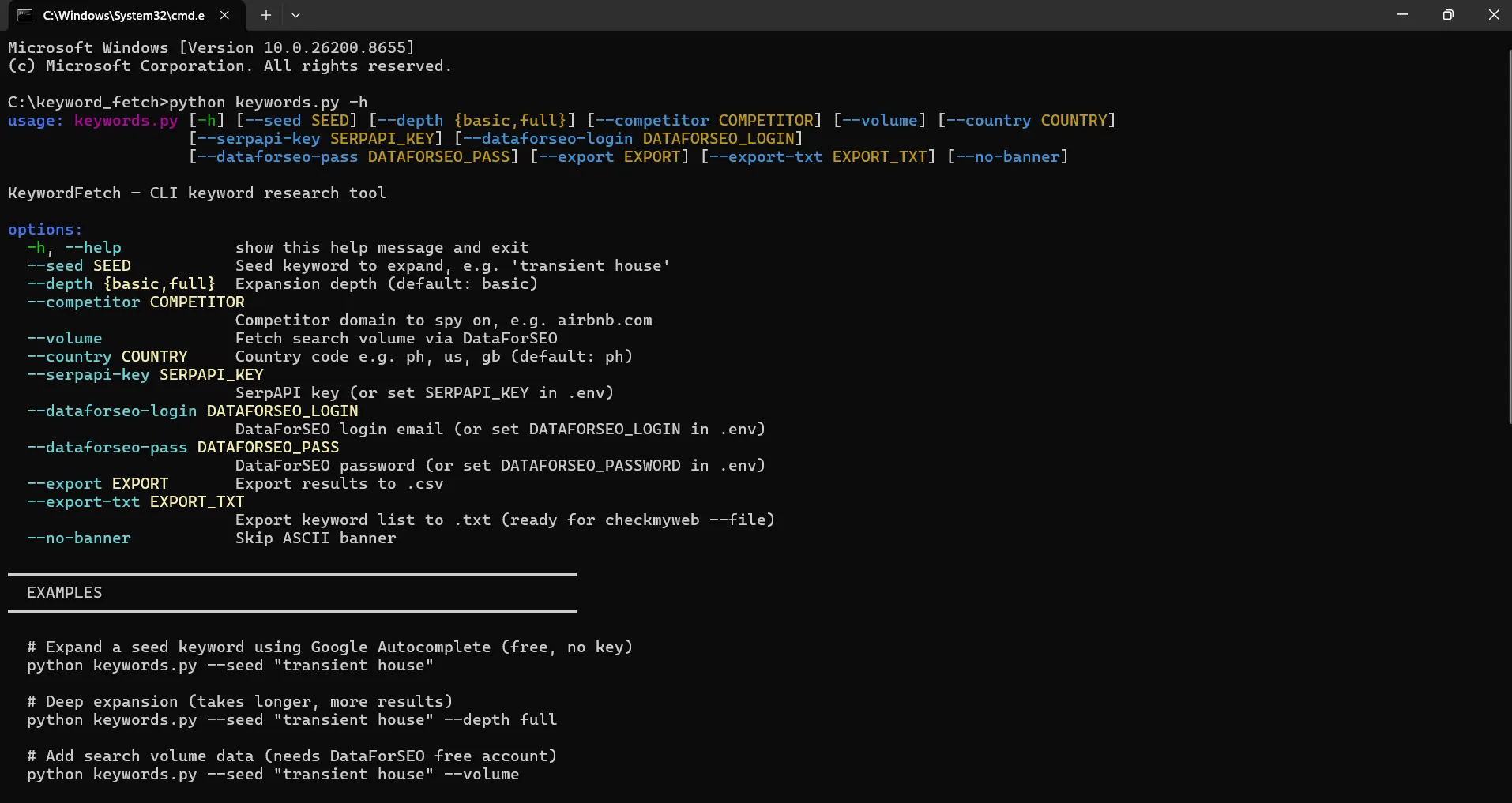Click 'Export results to .csv' description
This screenshot has height=803, width=1512.
click(x=340, y=484)
